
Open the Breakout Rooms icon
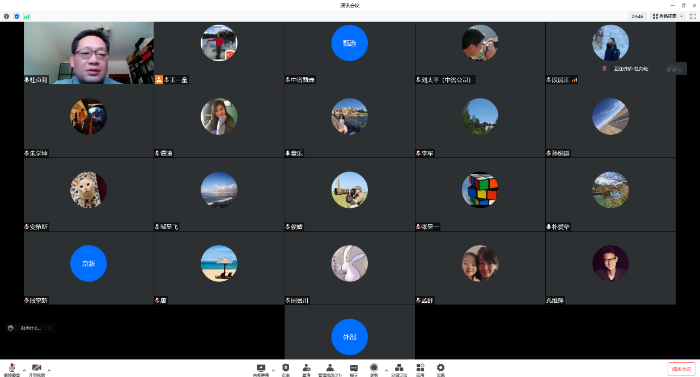pos(399,369)
